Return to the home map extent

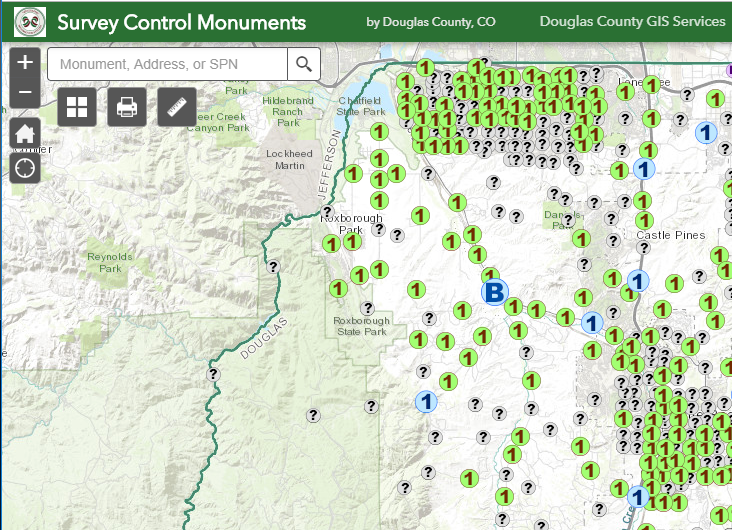25,134
